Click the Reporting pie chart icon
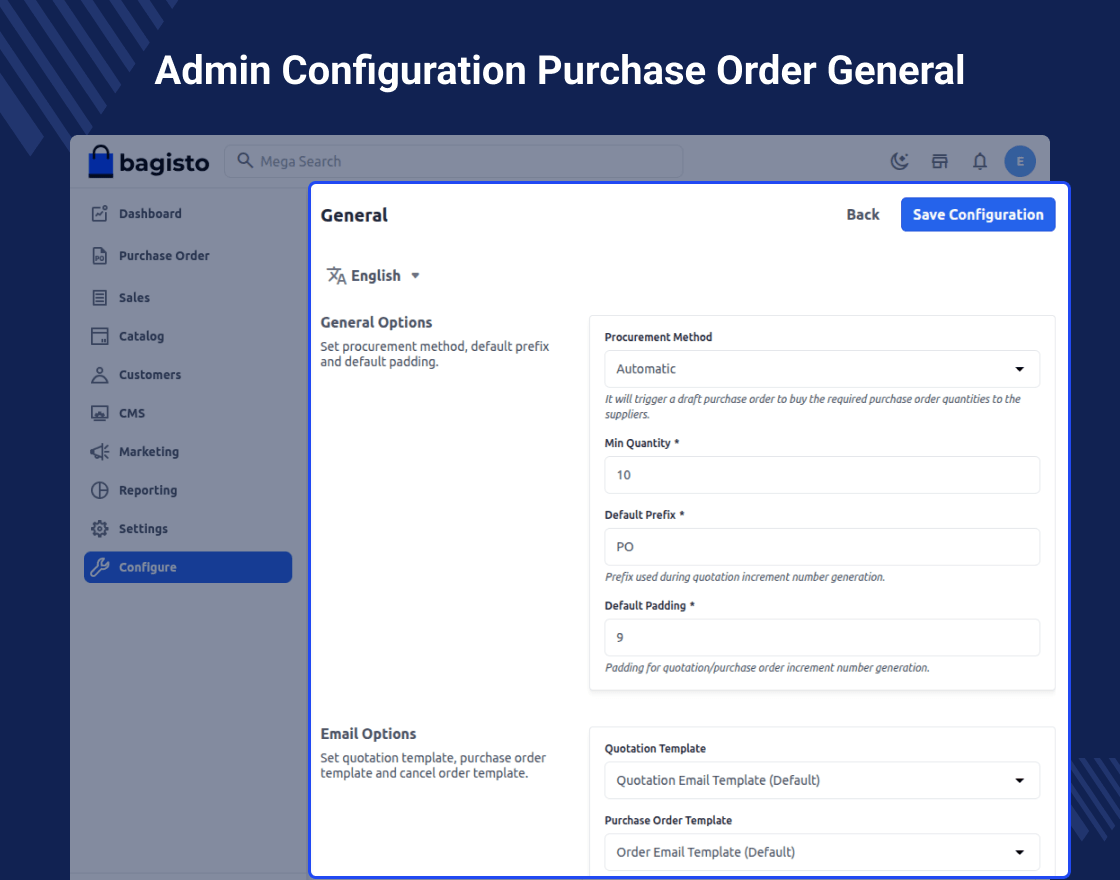The height and width of the screenshot is (880, 1120). point(99,491)
